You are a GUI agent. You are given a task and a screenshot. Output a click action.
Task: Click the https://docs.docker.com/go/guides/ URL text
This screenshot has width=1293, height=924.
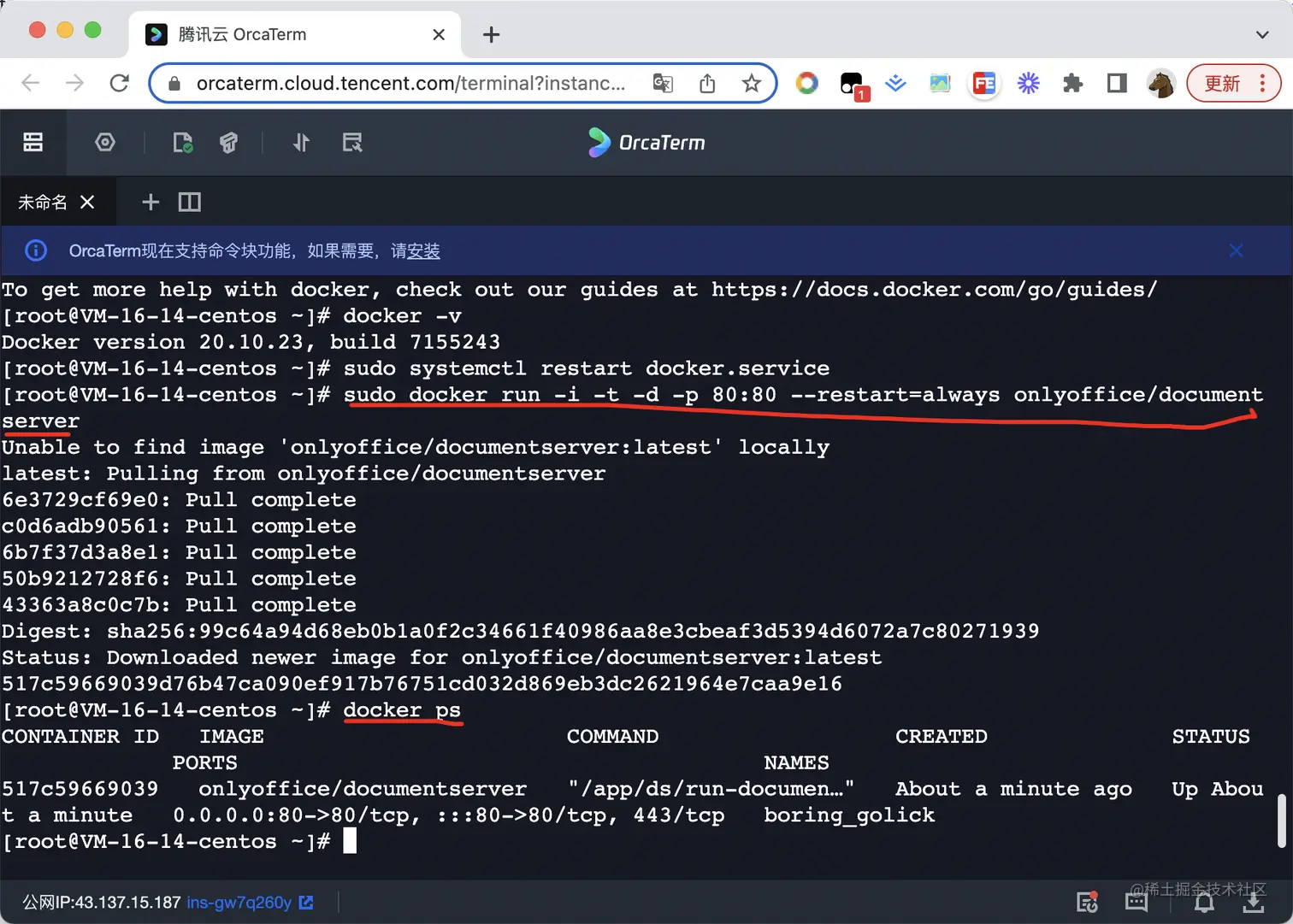click(934, 290)
